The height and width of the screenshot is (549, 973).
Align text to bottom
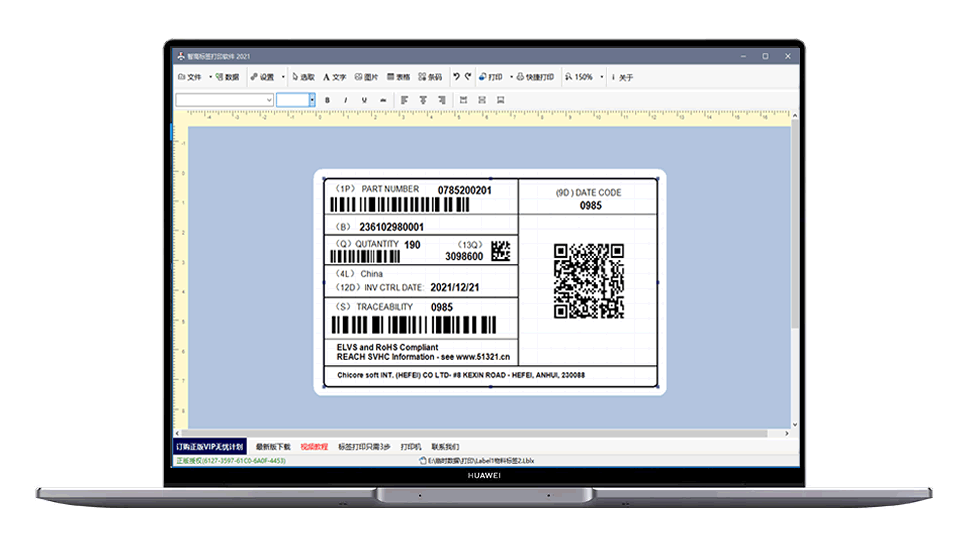pos(500,100)
